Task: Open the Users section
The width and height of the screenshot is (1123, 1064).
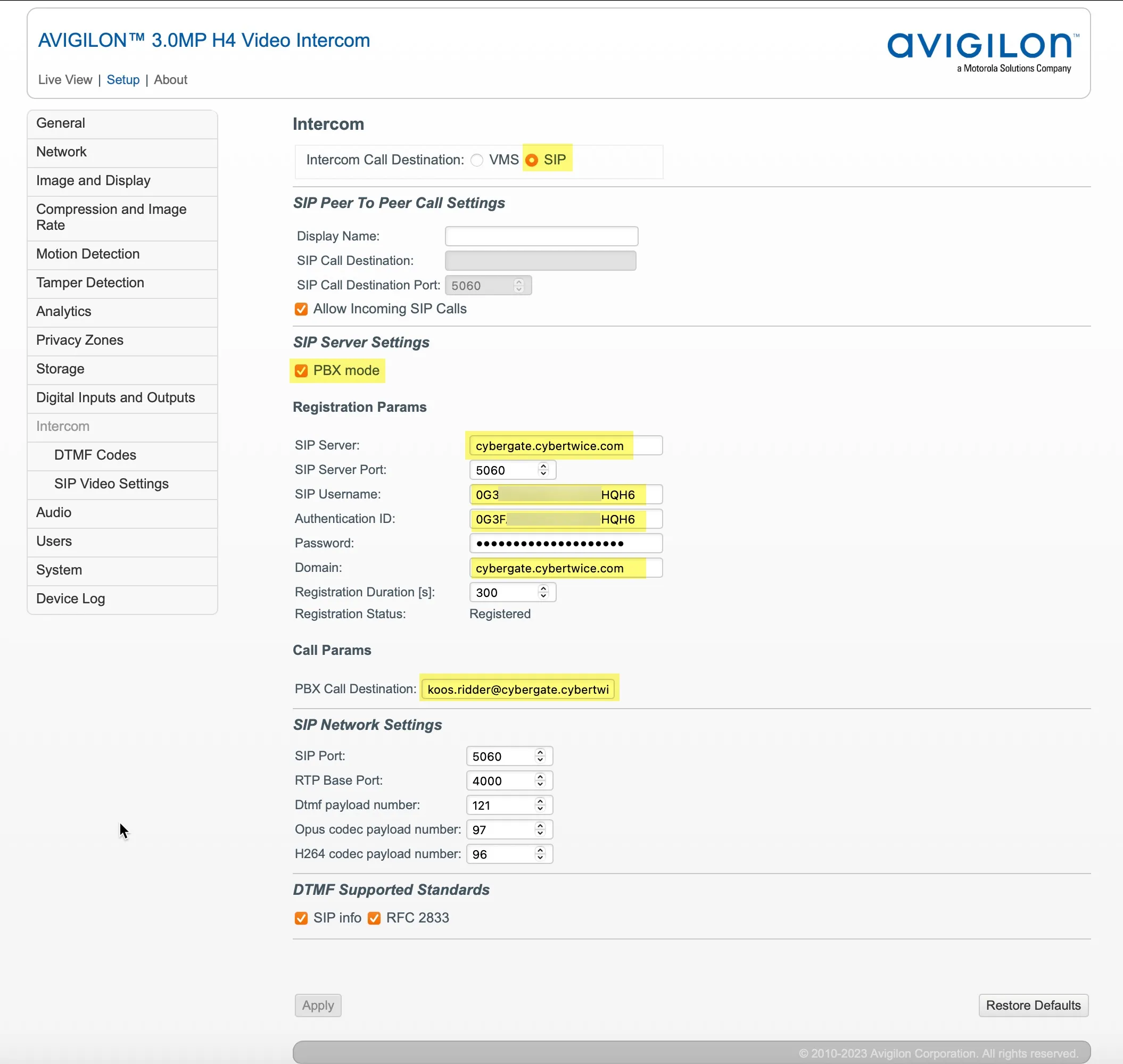Action: [122, 542]
